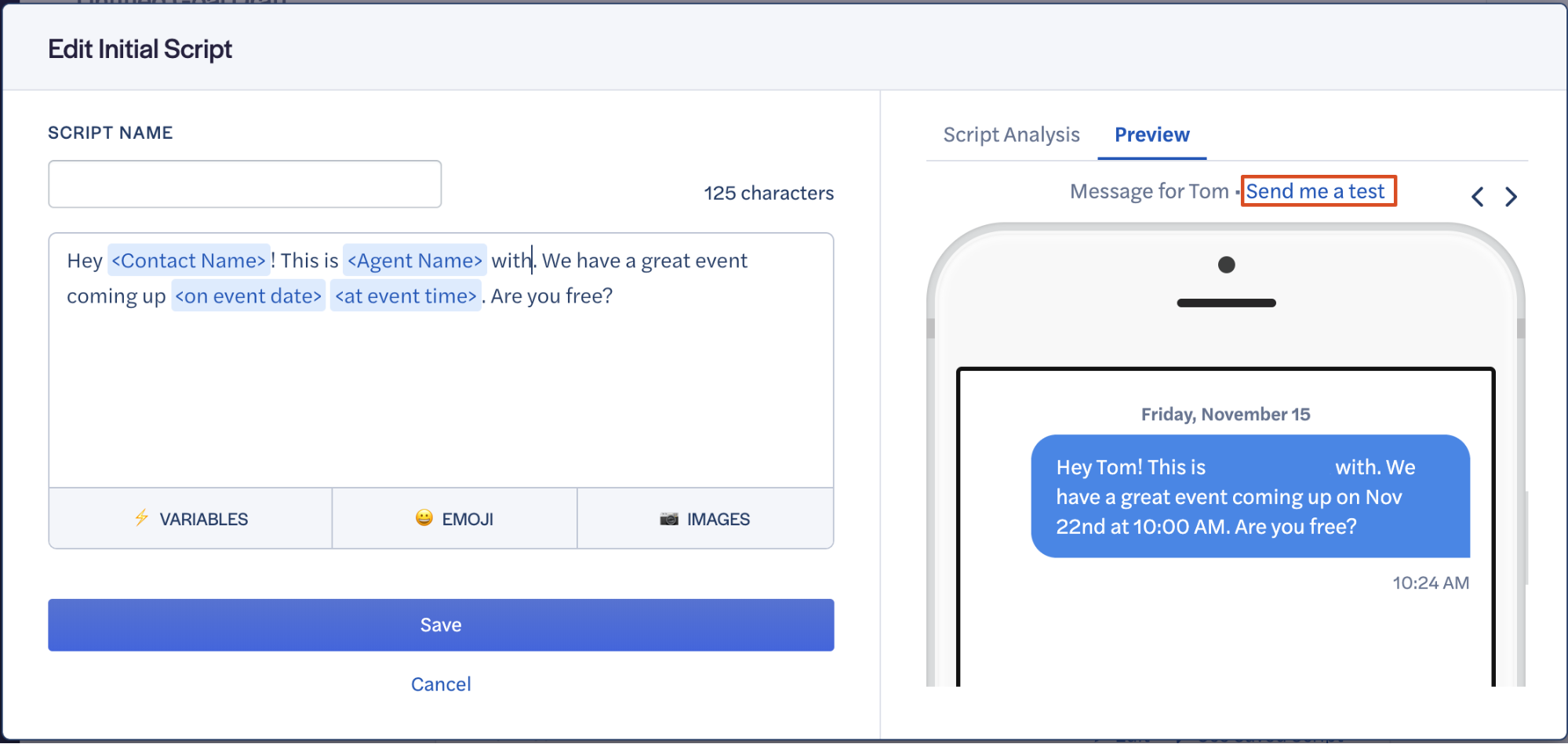The image size is (1568, 744).
Task: Click the 'Message for Tom' label
Action: tap(1149, 191)
